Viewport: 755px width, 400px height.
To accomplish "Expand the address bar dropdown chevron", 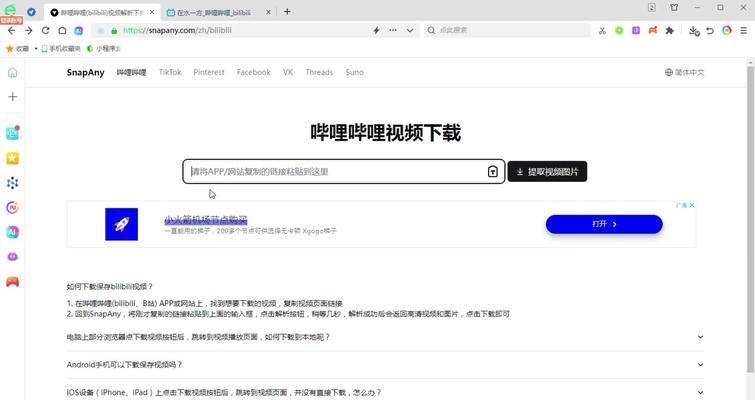I will (410, 30).
